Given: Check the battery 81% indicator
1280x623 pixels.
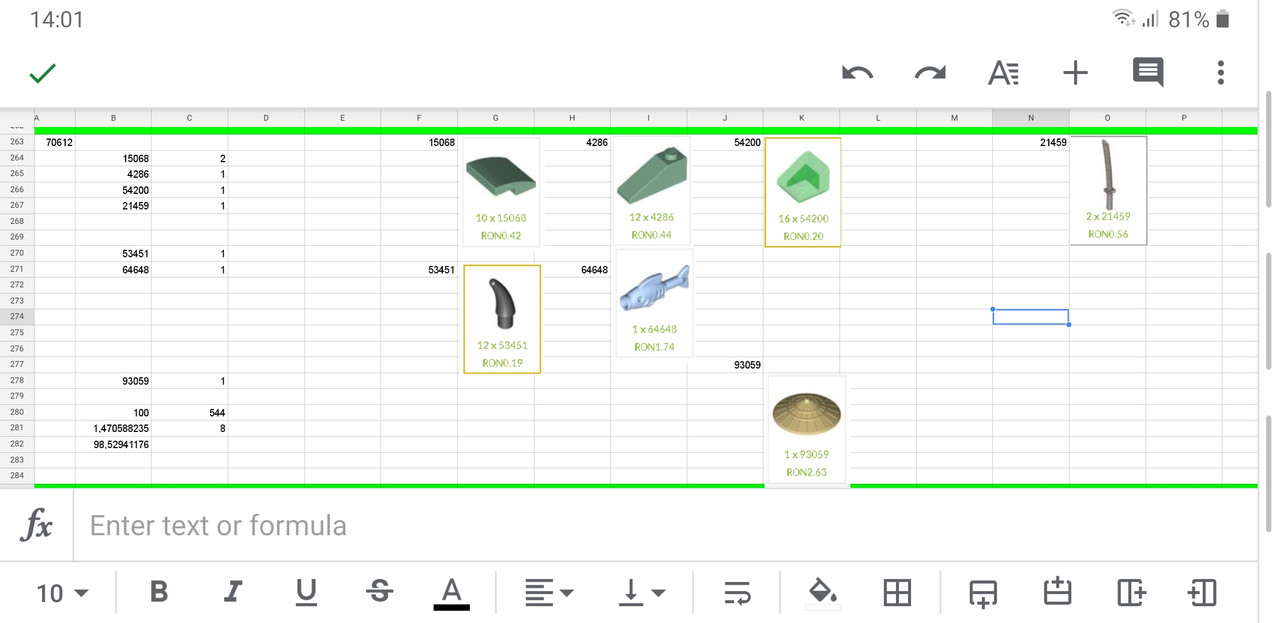Looking at the screenshot, I should 1199,19.
